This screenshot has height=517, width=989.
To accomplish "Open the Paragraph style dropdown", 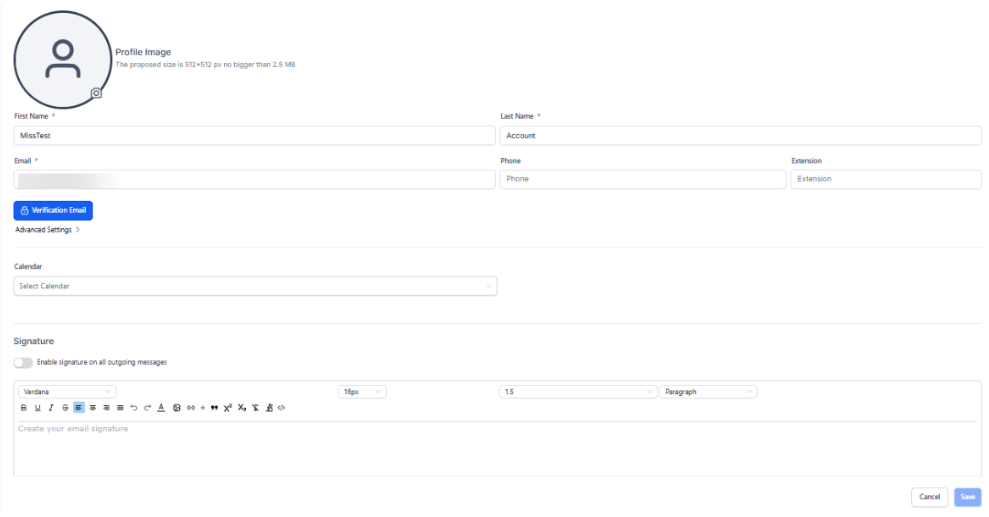I will [x=708, y=392].
